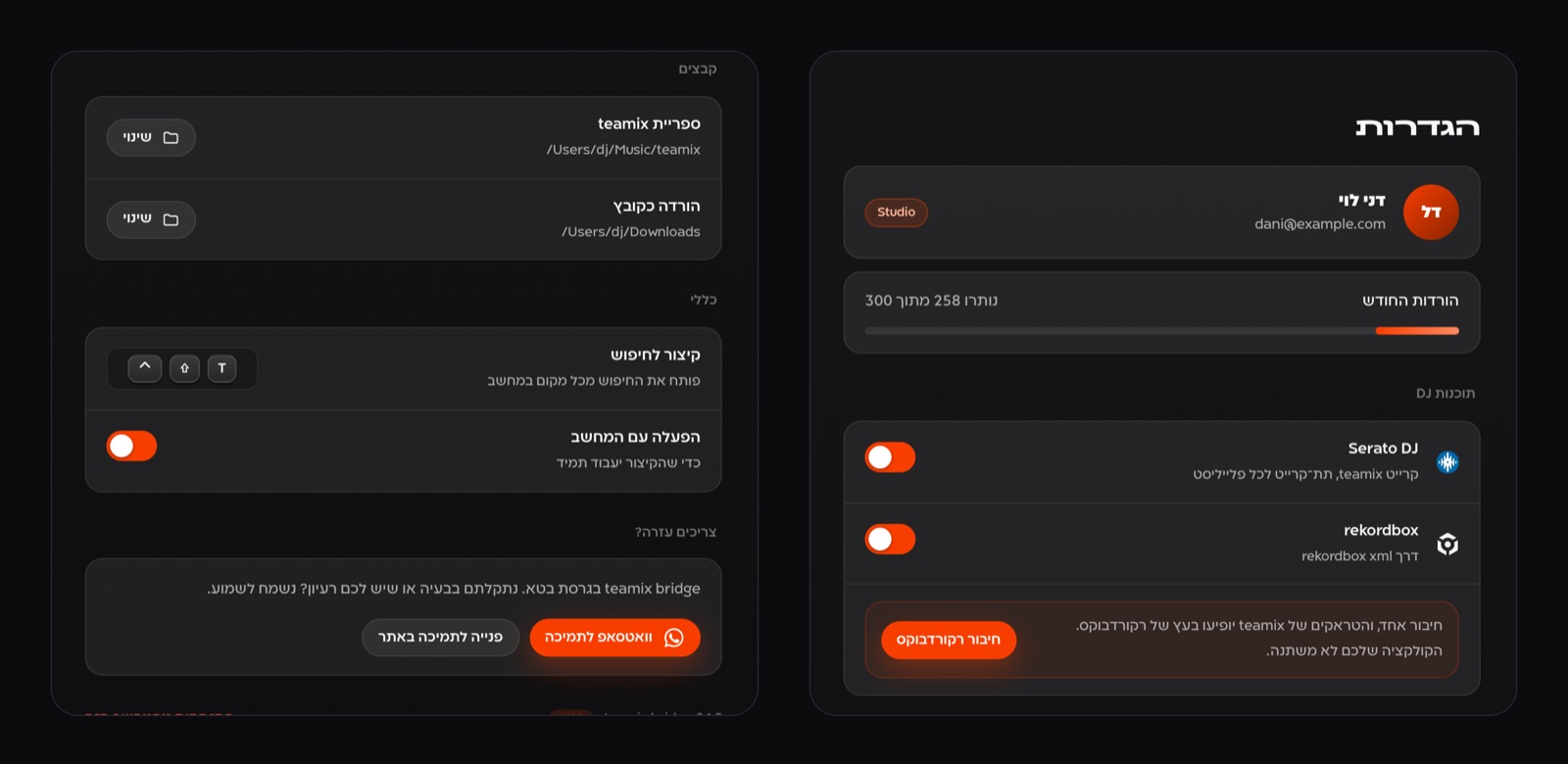Image resolution: width=1568 pixels, height=764 pixels.
Task: Click the צריכים עזרה? section label
Action: tap(675, 532)
